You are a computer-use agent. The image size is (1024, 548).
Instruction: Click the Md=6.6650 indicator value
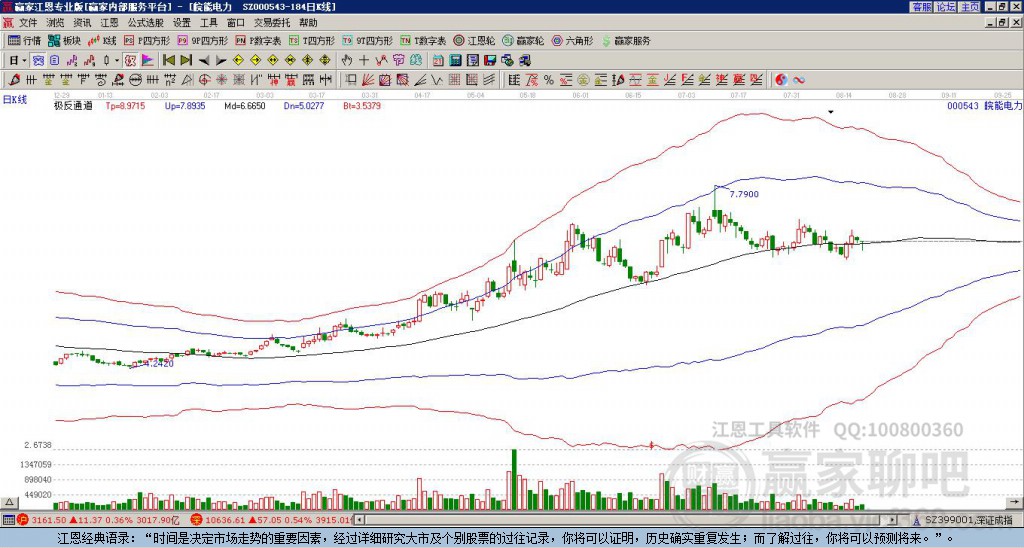pyautogui.click(x=245, y=105)
